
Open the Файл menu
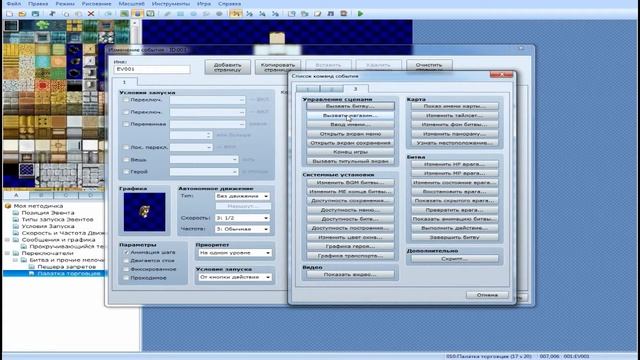(x=14, y=4)
